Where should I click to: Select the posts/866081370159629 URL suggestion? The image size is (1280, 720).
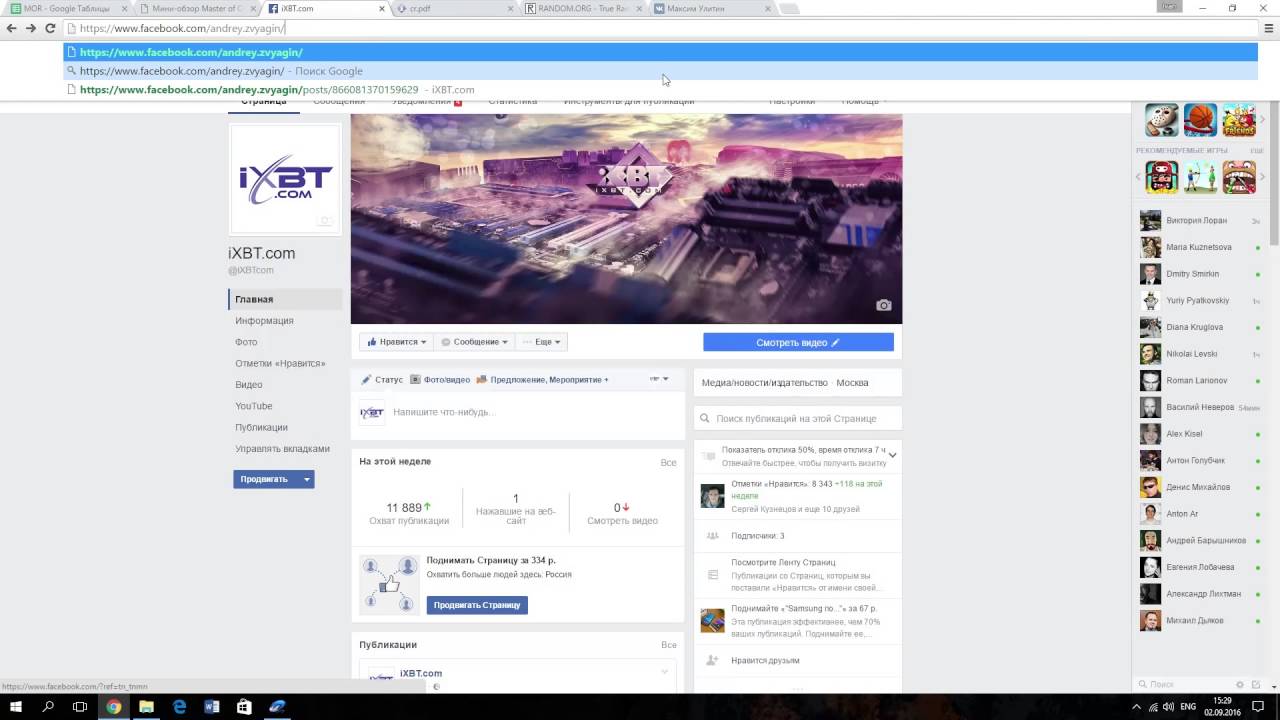coord(660,89)
